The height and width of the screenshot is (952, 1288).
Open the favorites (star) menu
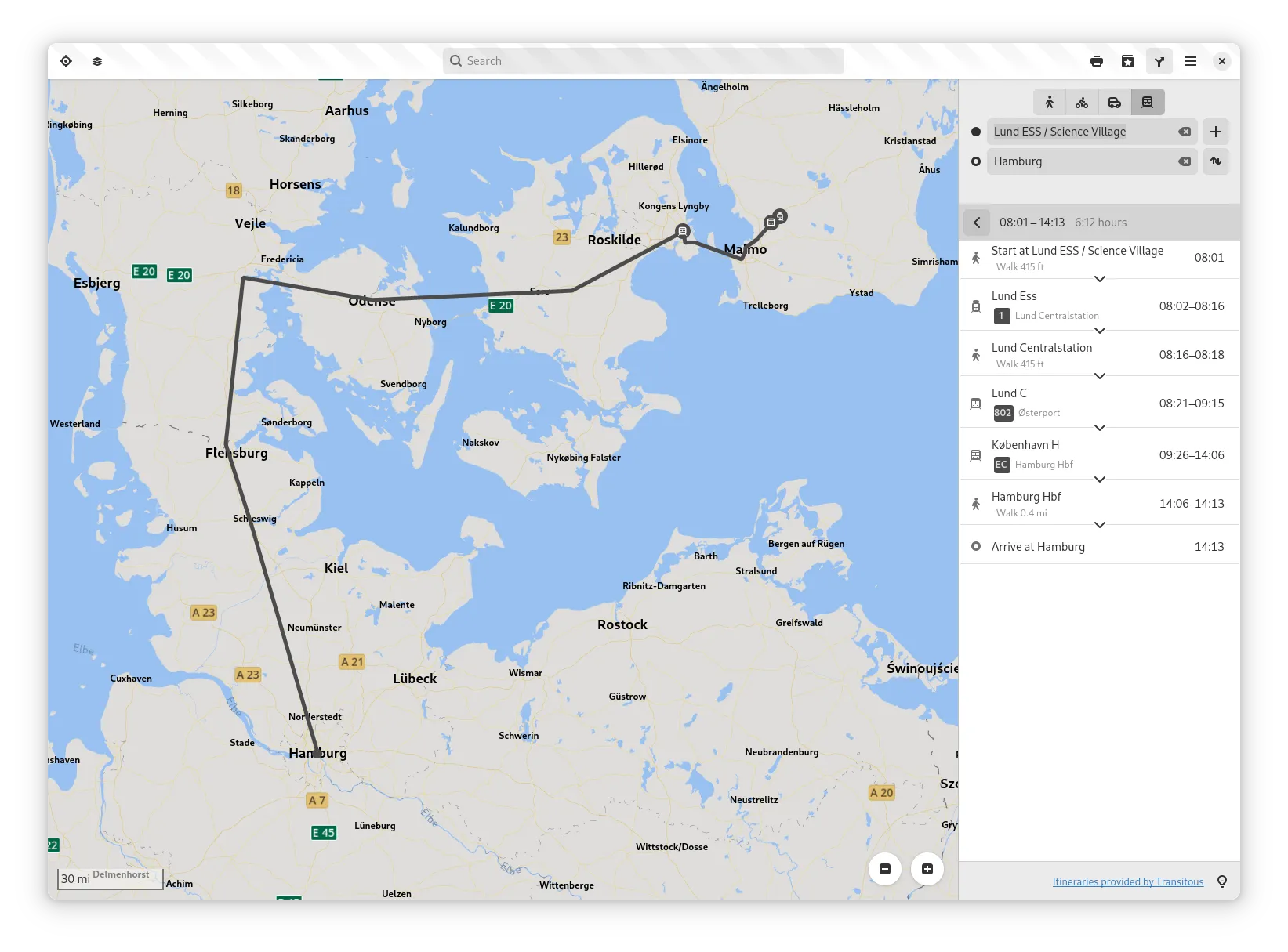click(1128, 61)
